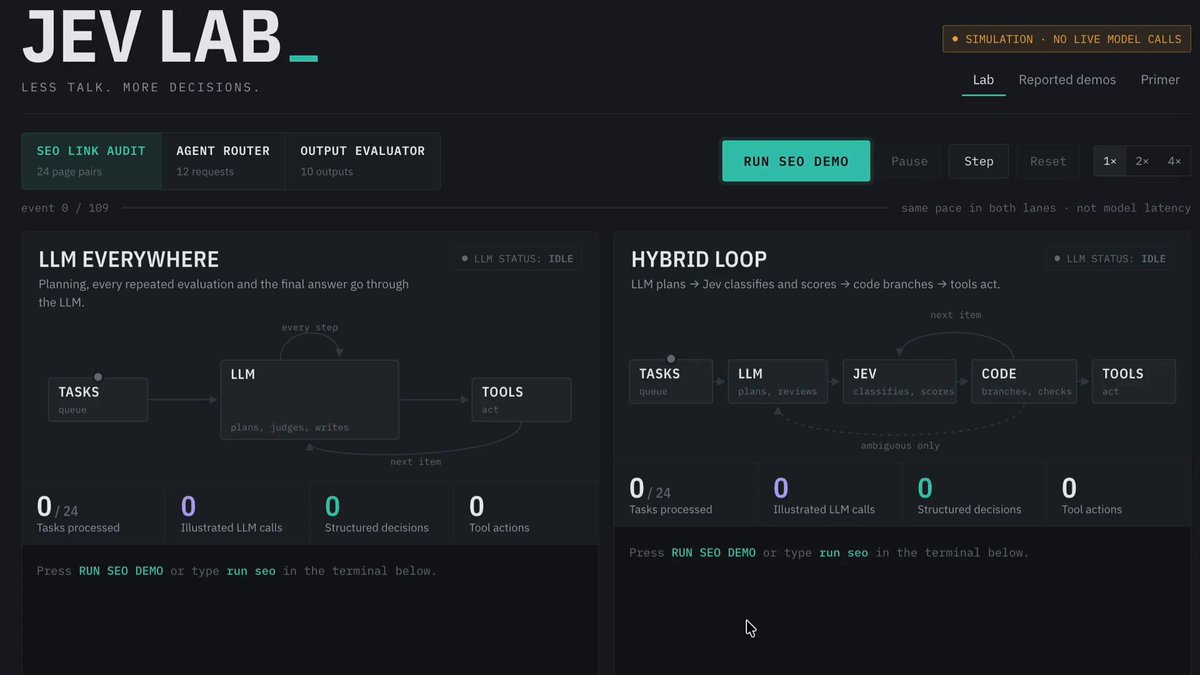Viewport: 1200px width, 675px height.
Task: Set playback speed to 4×
Action: [x=1174, y=161]
